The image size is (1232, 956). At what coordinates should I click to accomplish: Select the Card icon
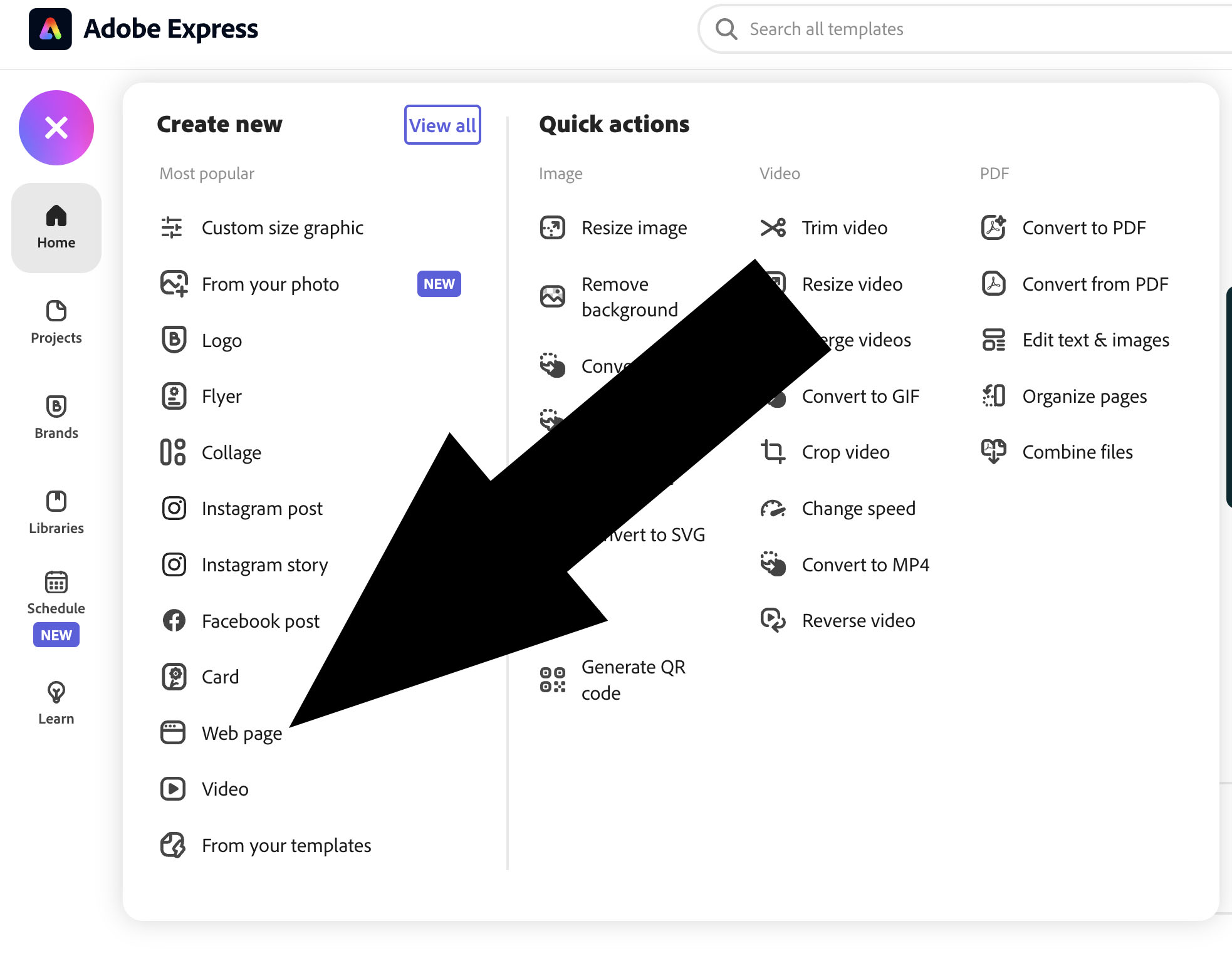point(174,677)
